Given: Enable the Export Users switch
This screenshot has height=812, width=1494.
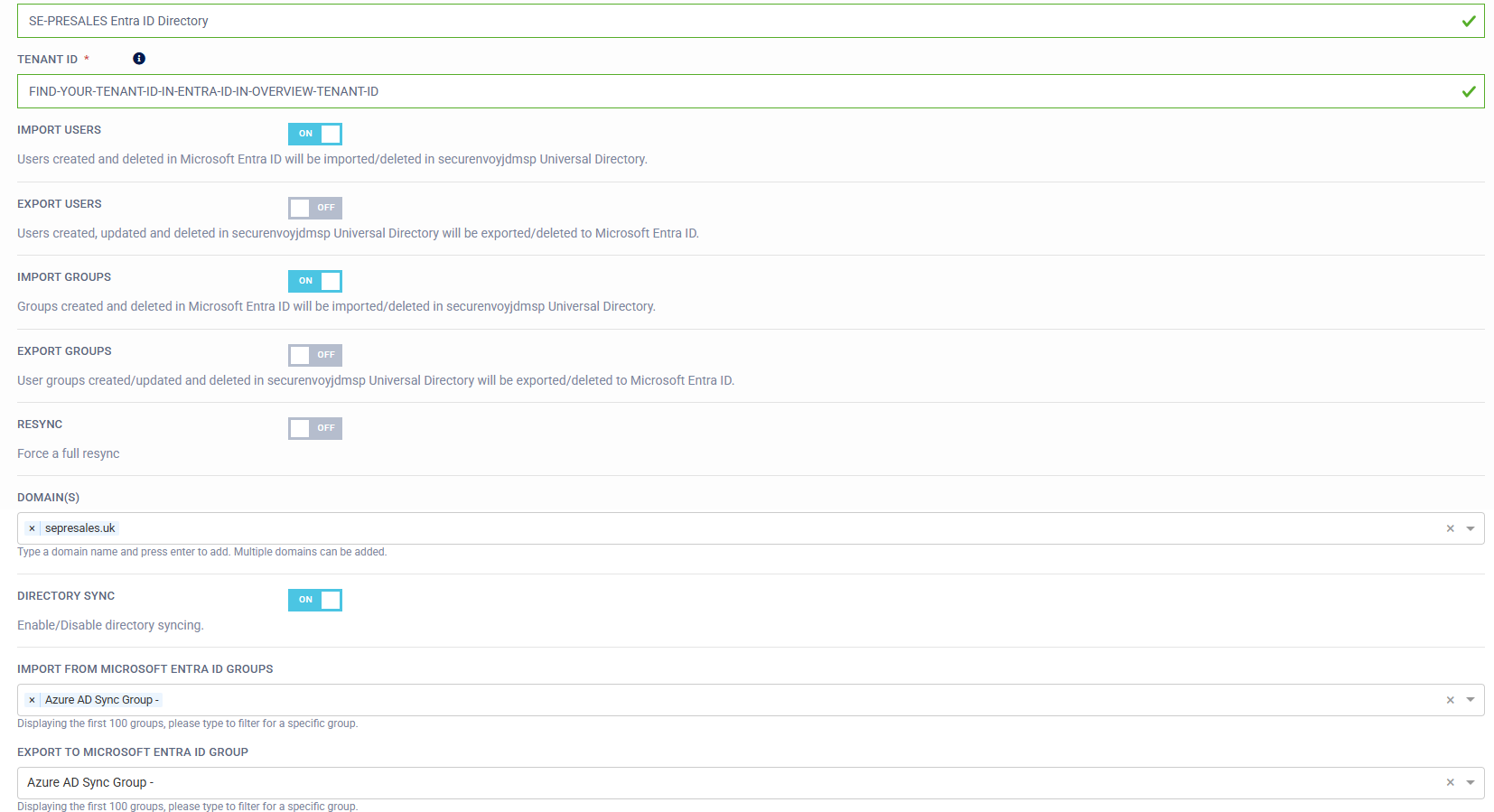Looking at the screenshot, I should (315, 208).
